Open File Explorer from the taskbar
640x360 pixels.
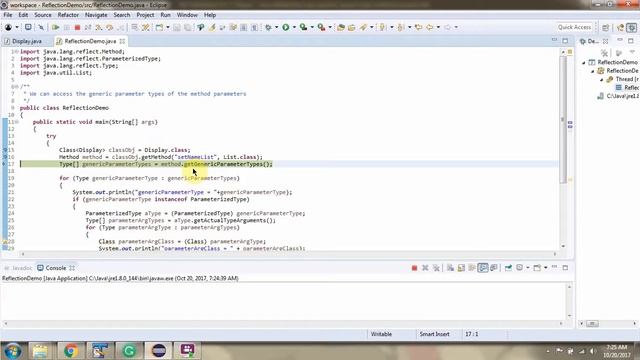pos(40,351)
